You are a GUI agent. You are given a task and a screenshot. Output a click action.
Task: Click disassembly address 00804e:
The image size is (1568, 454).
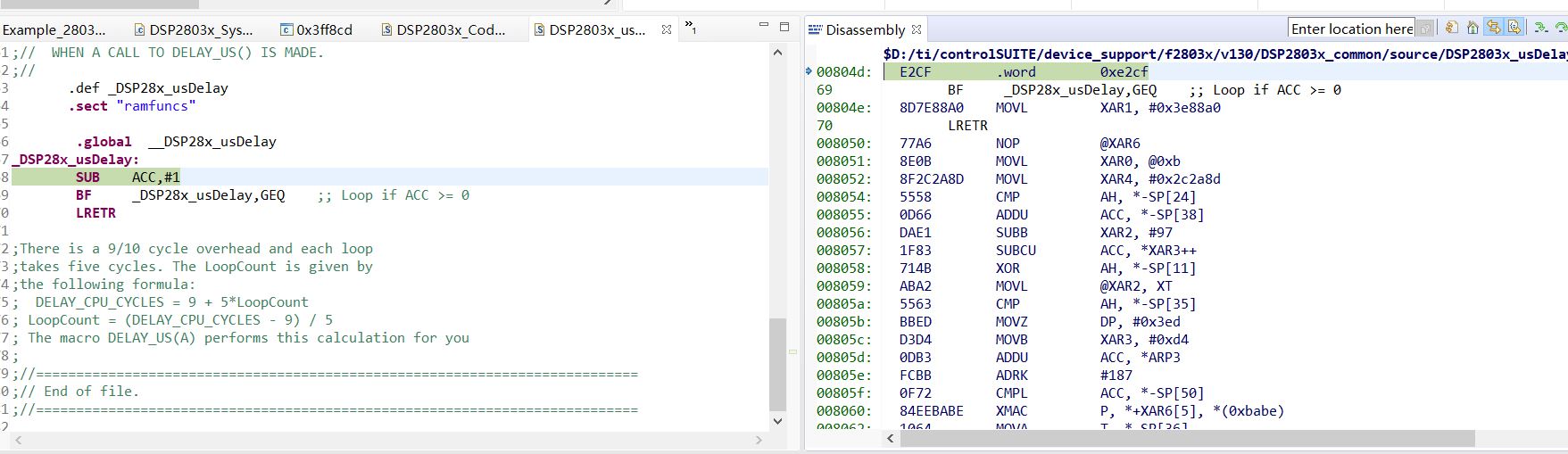pyautogui.click(x=842, y=108)
